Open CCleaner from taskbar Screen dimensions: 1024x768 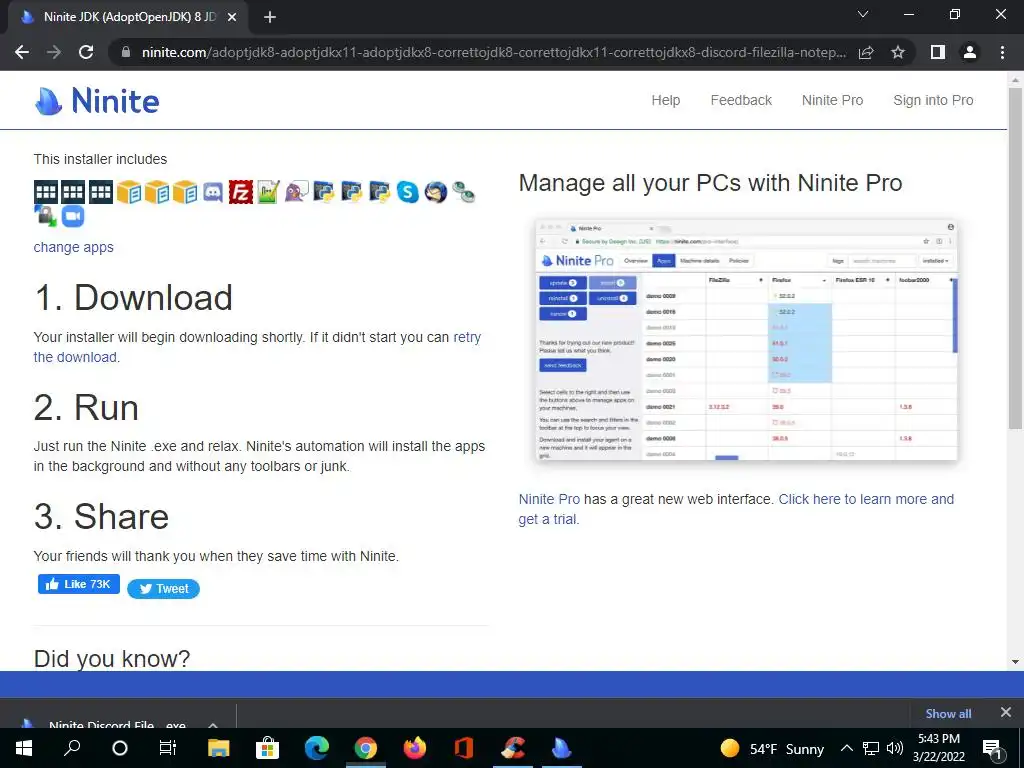[x=513, y=748]
